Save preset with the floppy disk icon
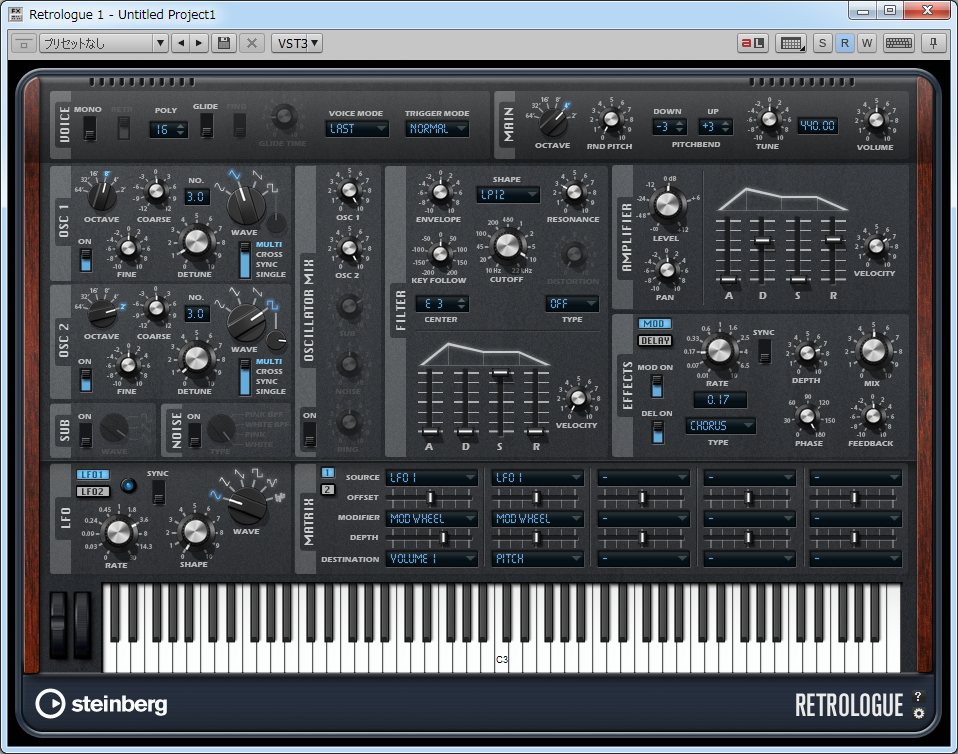958x754 pixels. click(x=224, y=43)
